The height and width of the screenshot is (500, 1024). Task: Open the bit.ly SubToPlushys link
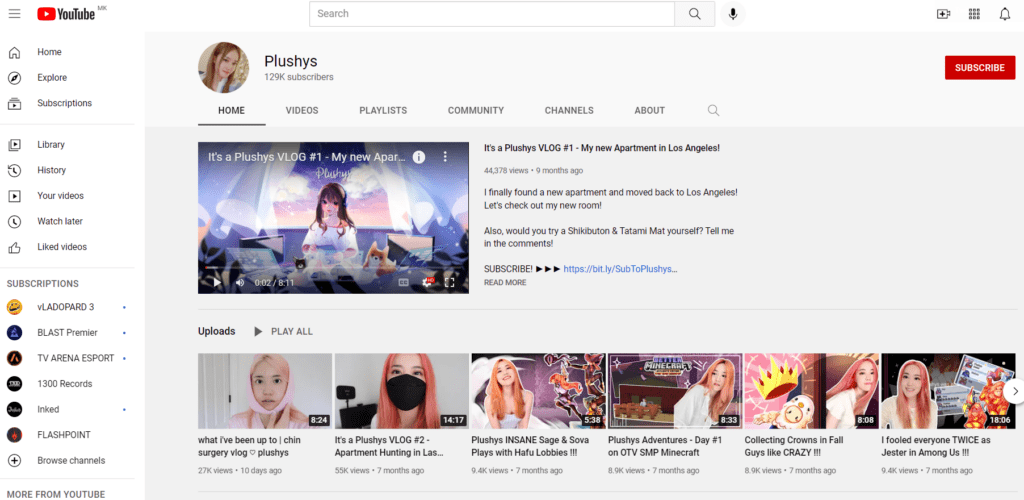[620, 268]
